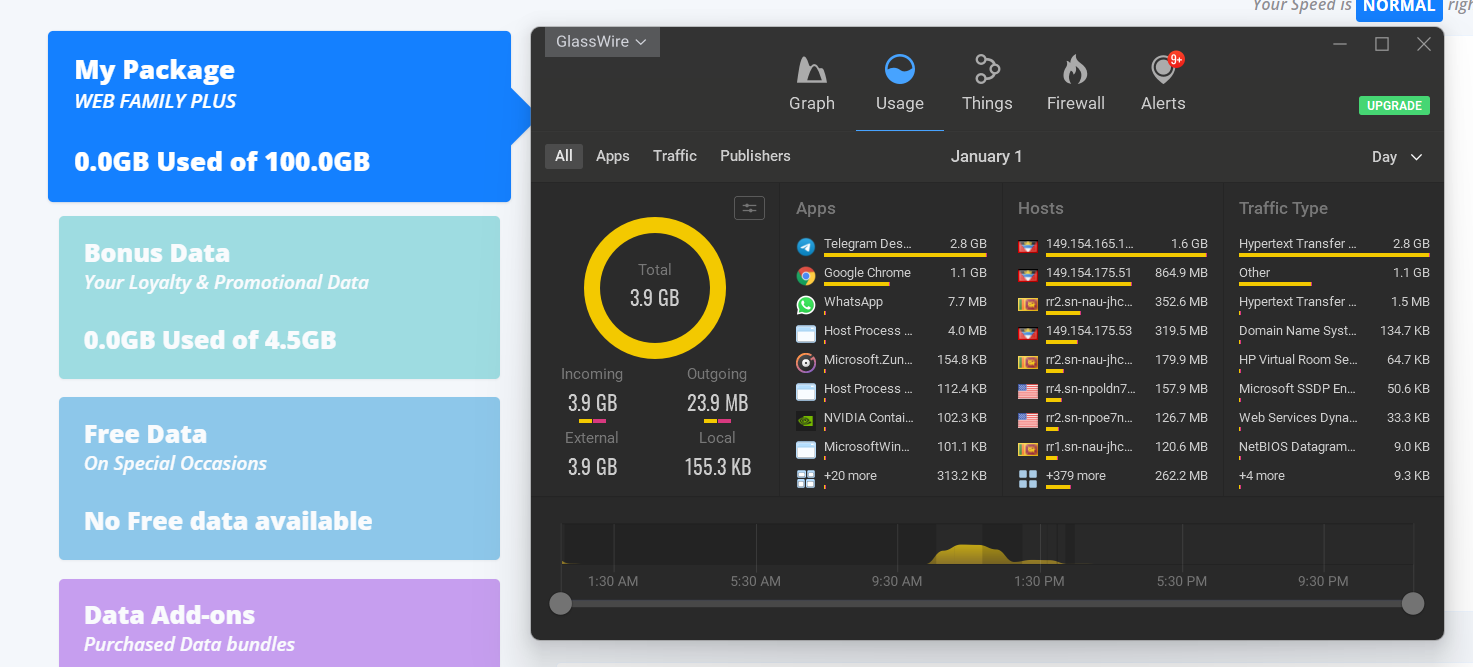This screenshot has height=667, width=1473.
Task: Click the Apps column header
Action: click(815, 208)
